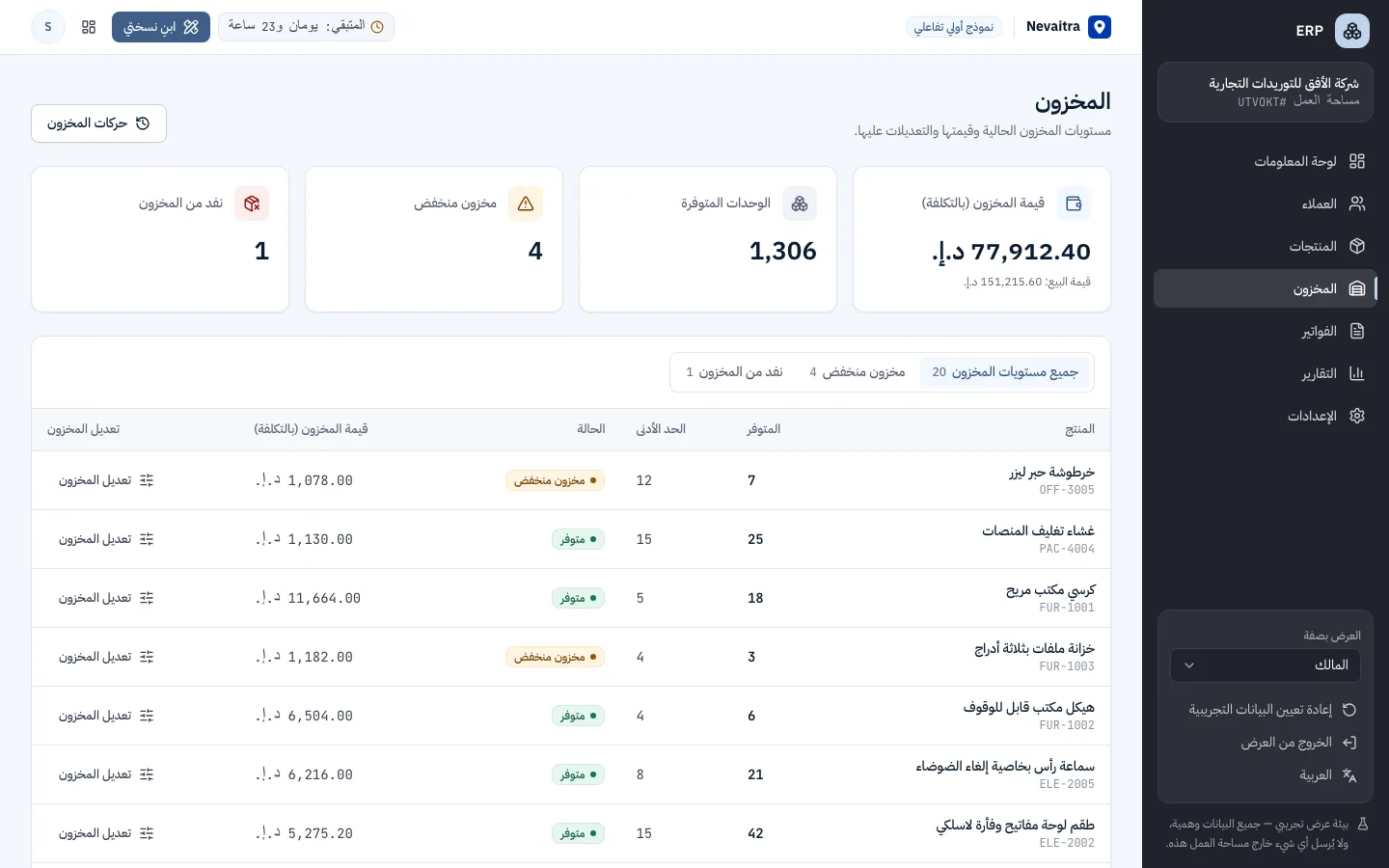Open 'المخزون' in sidebar navigation
The image size is (1389, 868).
(x=1266, y=288)
